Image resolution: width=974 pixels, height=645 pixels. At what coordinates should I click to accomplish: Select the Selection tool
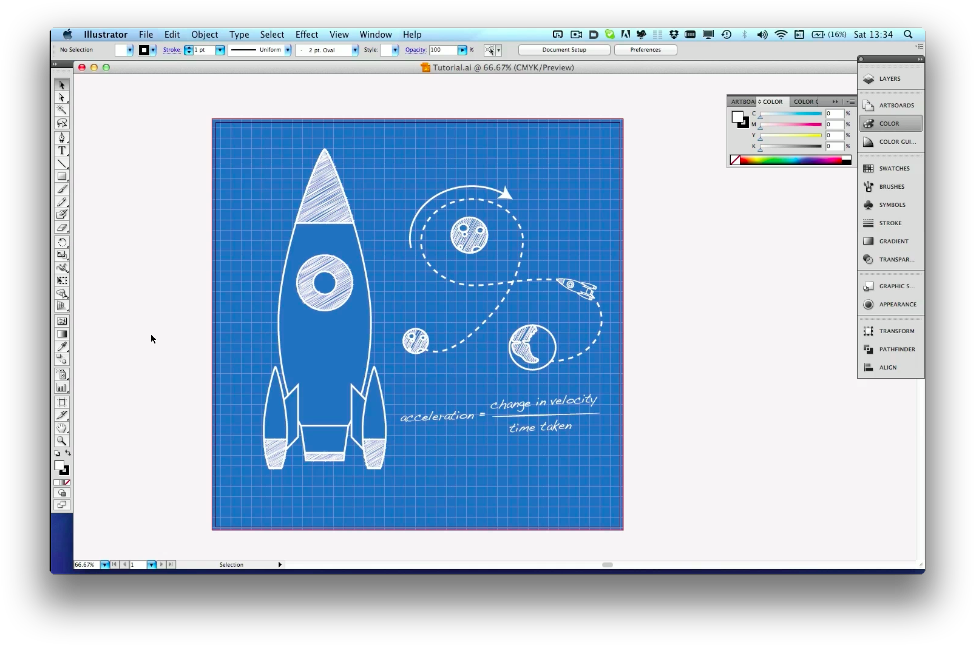click(x=61, y=85)
